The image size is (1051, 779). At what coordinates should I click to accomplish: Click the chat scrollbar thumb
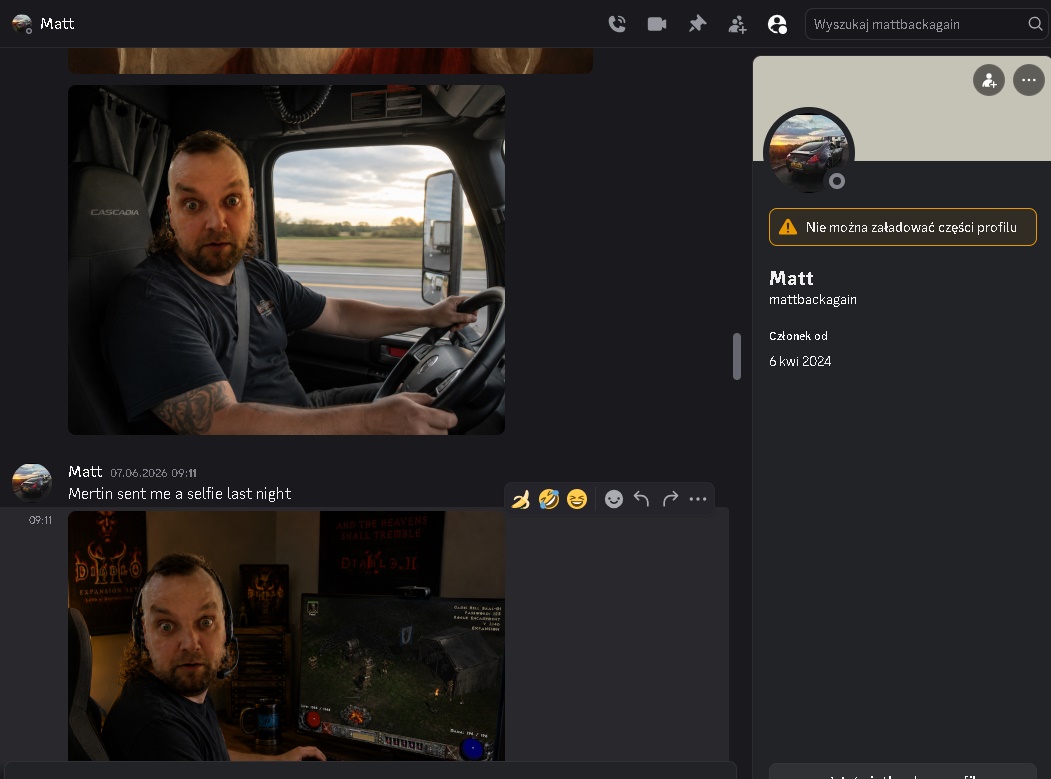click(x=737, y=356)
